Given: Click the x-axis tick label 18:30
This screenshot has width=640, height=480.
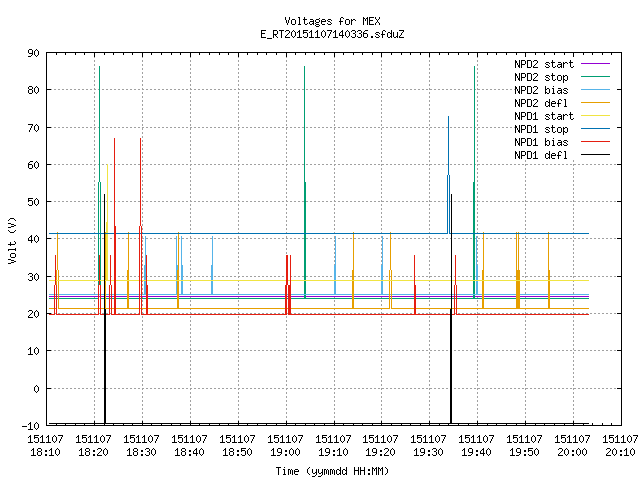Looking at the screenshot, I should click(x=141, y=452).
